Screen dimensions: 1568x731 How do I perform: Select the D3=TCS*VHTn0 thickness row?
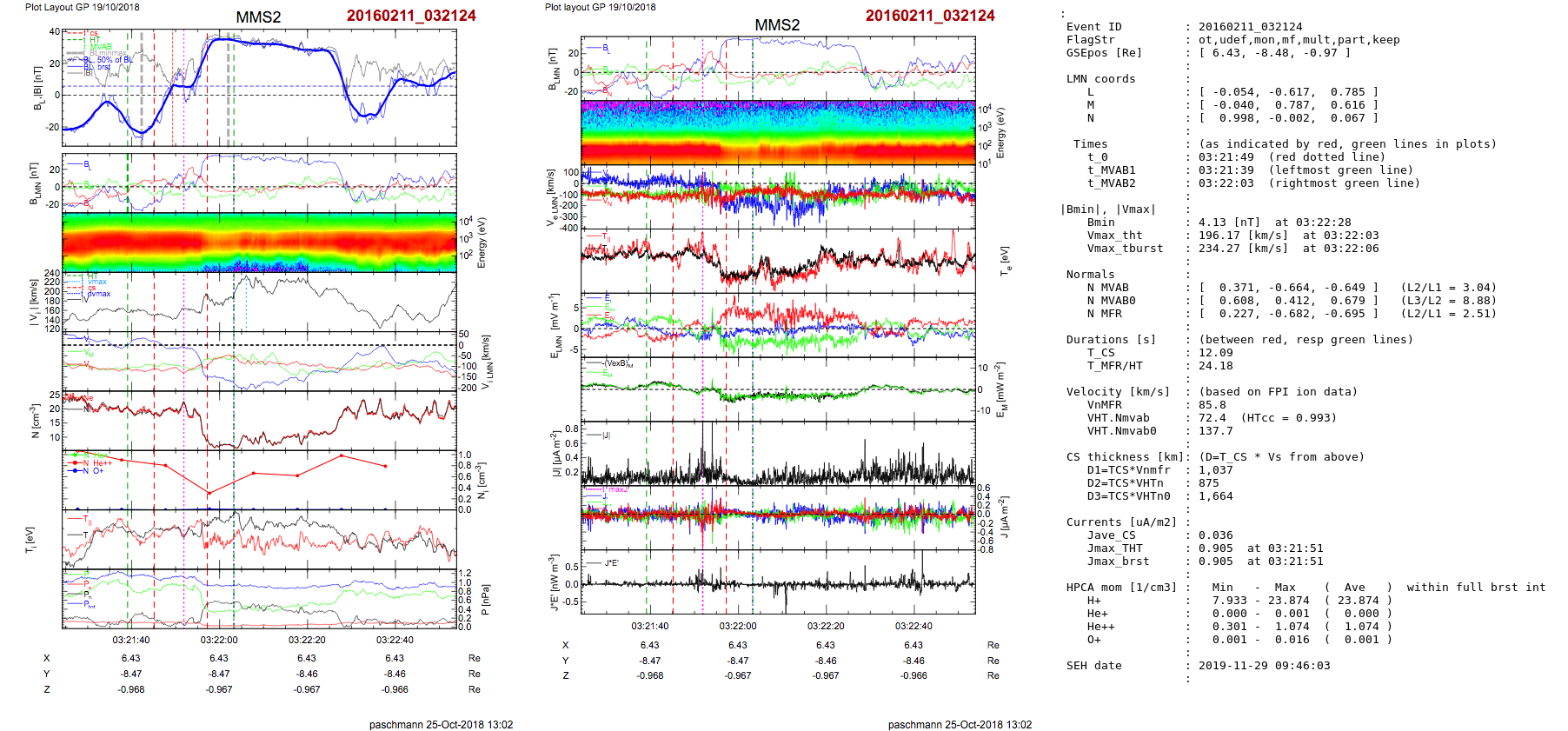pos(1128,496)
